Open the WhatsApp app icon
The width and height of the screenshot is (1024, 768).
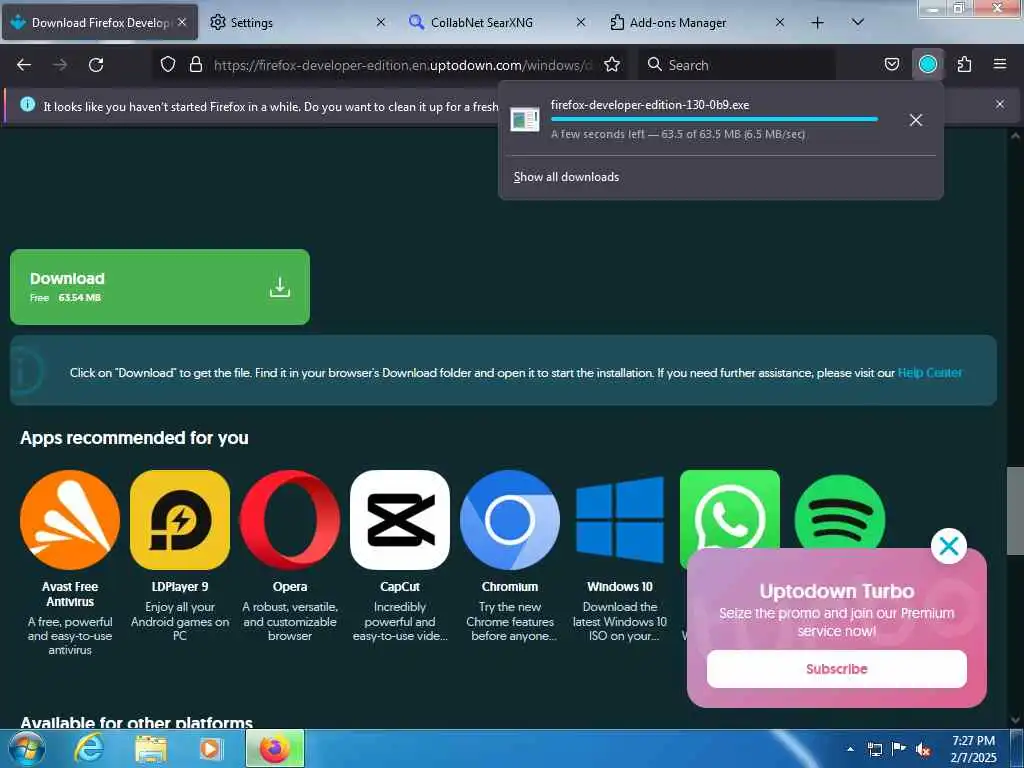point(729,509)
